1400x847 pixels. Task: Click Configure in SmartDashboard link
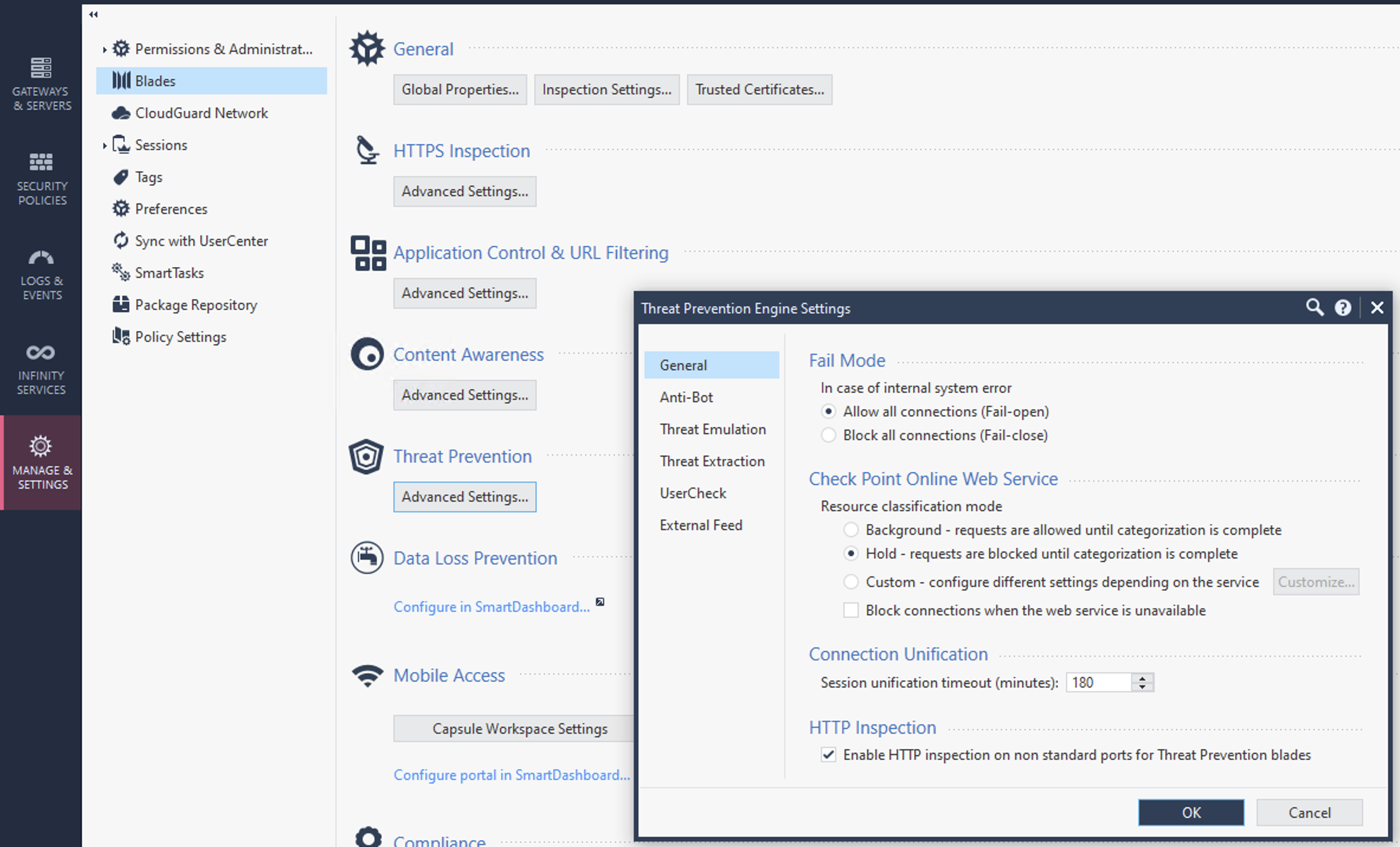[x=492, y=607]
